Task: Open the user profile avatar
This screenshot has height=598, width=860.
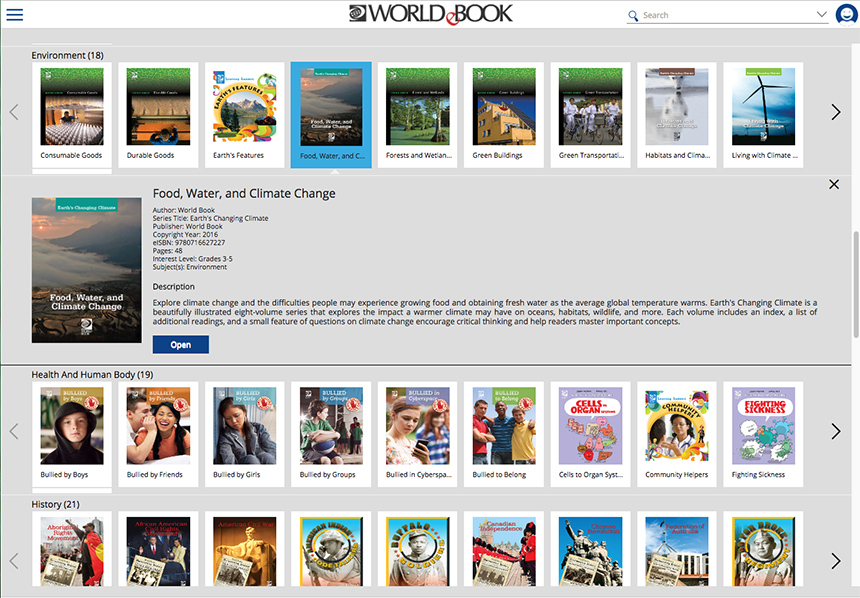Action: (x=846, y=15)
